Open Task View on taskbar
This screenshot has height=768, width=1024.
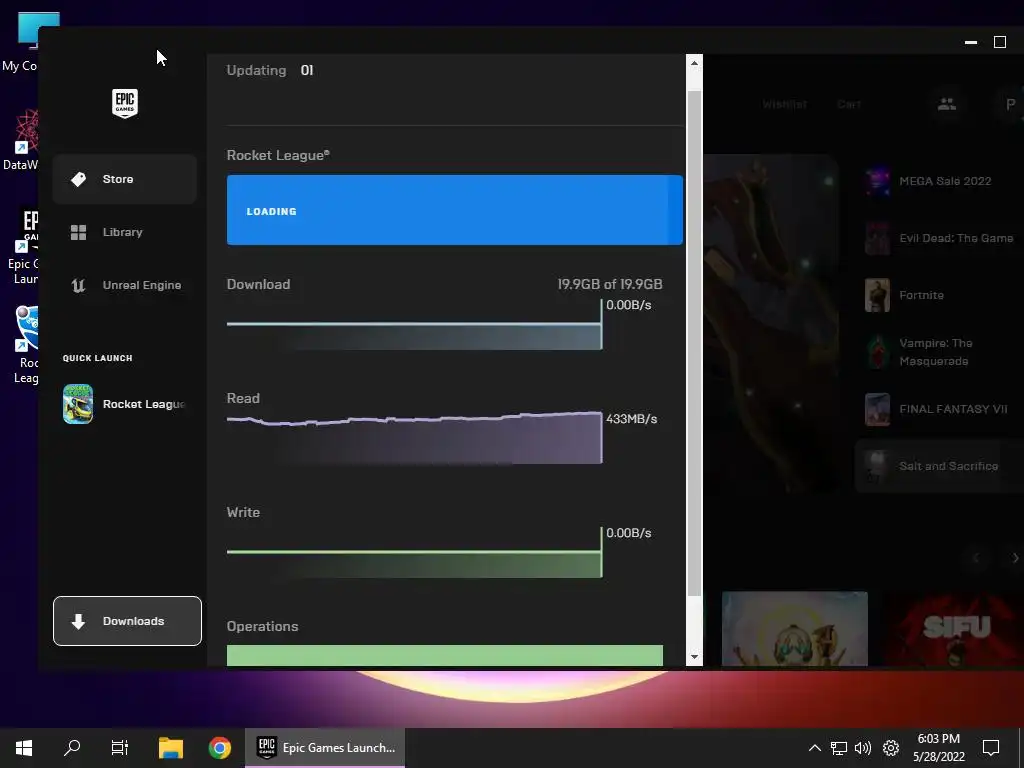pos(120,748)
